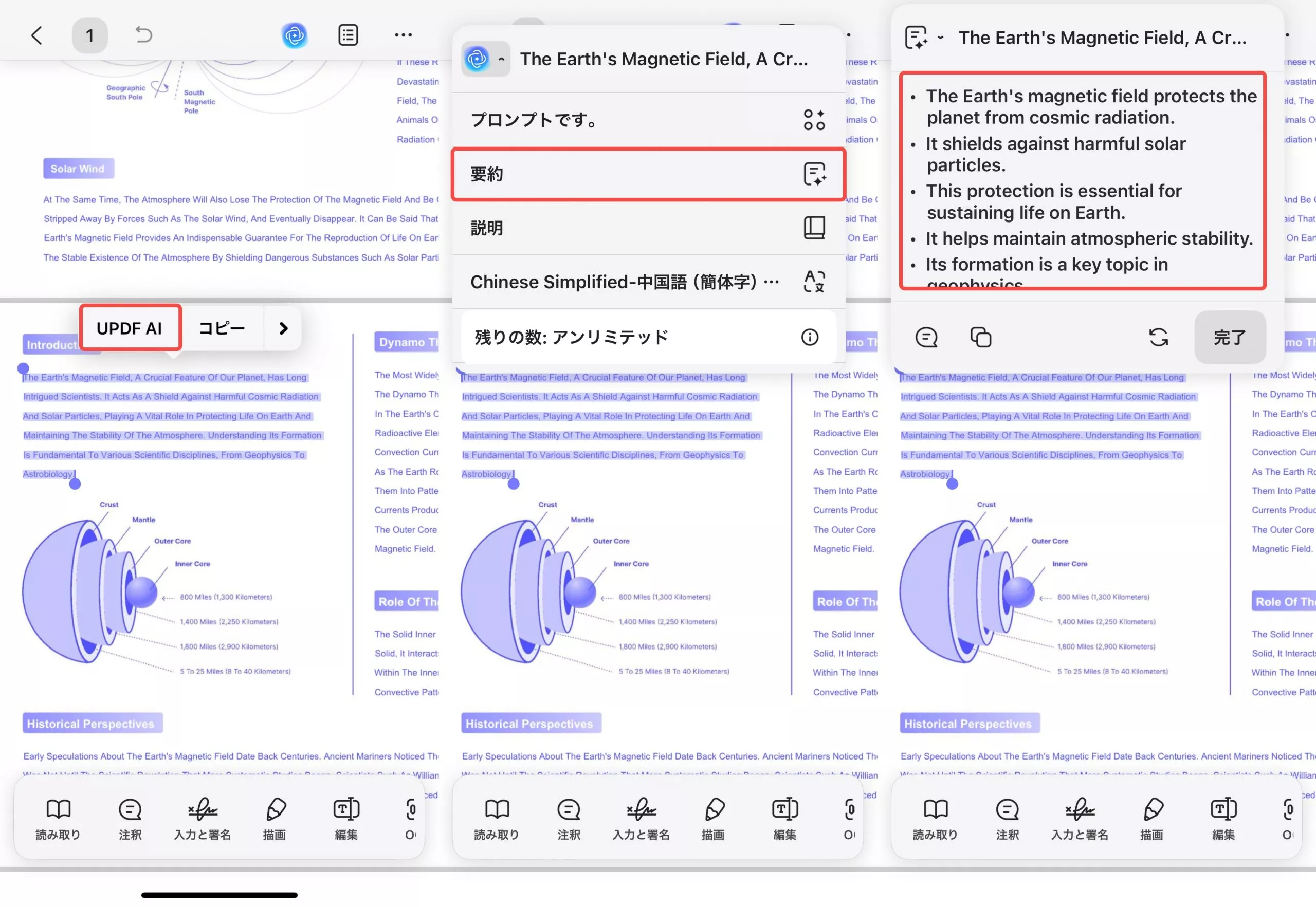Copy the AI summary result icon
Image resolution: width=1316 pixels, height=907 pixels.
[x=981, y=338]
